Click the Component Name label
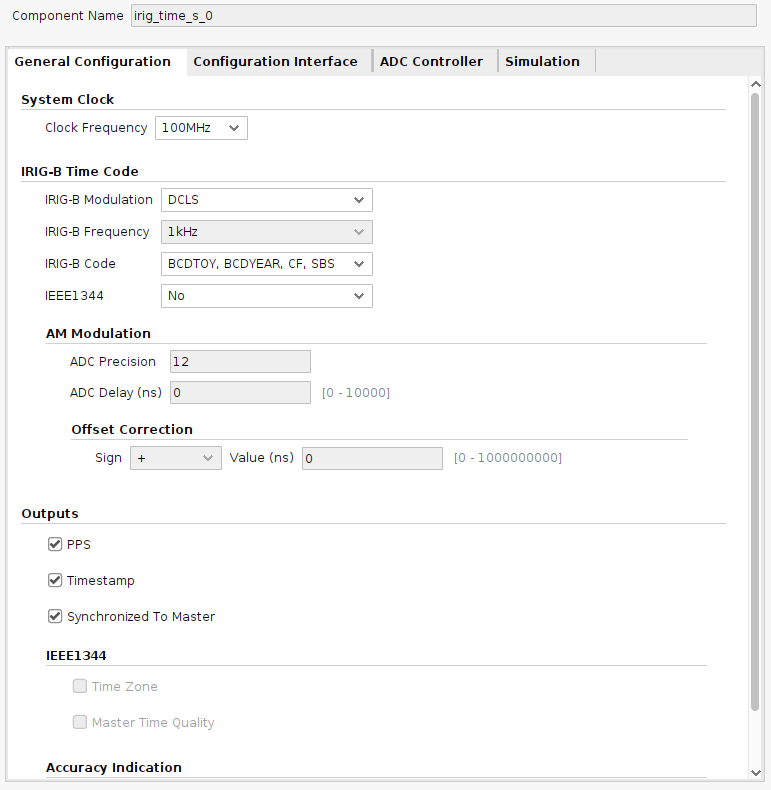The image size is (771, 790). coord(68,16)
